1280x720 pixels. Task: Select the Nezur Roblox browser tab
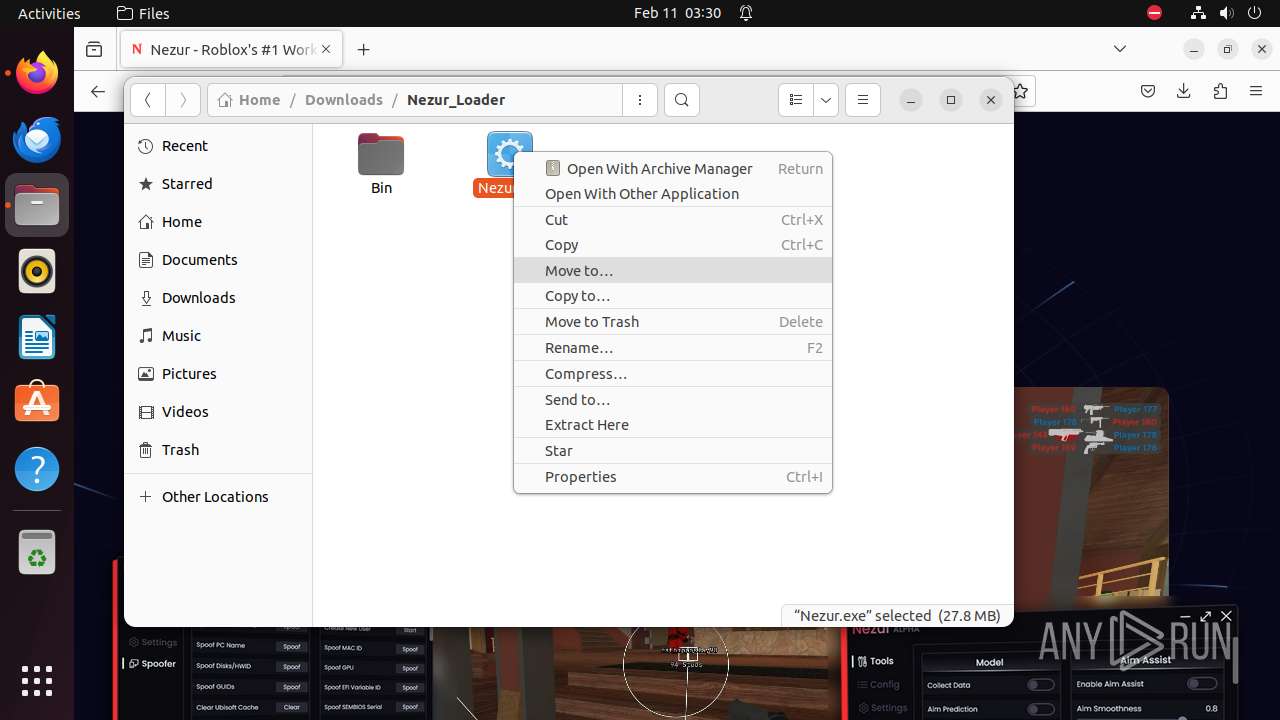click(232, 49)
